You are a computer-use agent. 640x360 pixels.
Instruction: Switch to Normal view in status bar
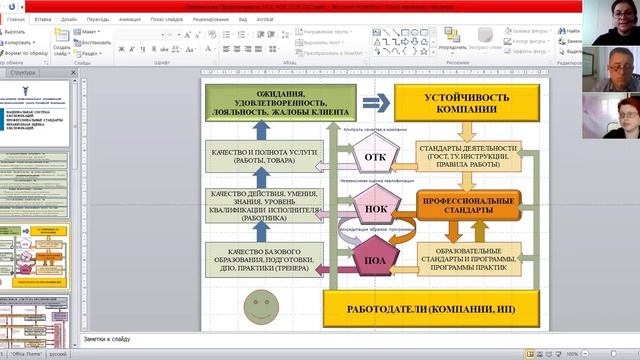530,354
